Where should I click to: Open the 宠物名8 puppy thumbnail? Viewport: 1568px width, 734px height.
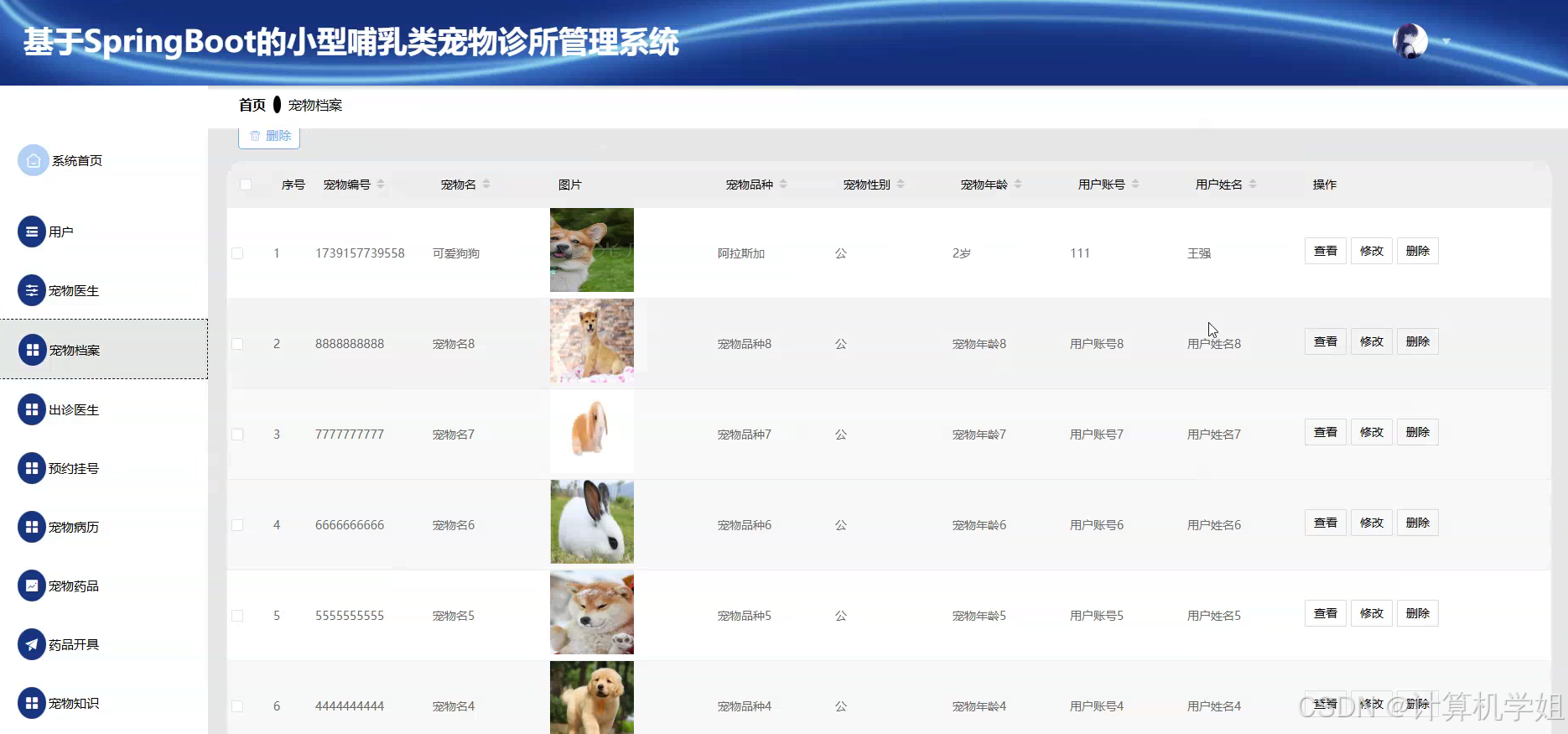pos(592,341)
